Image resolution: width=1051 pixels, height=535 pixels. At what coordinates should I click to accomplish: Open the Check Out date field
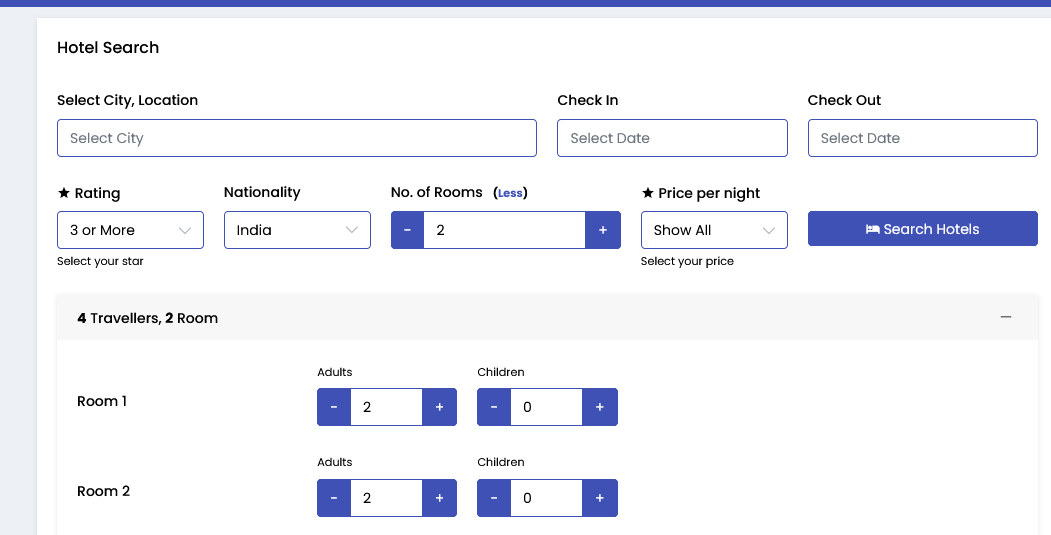[922, 138]
